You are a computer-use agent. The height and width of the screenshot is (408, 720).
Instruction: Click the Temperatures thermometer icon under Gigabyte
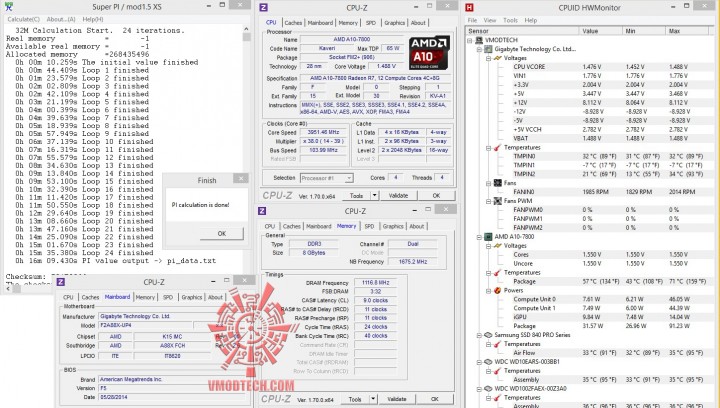pyautogui.click(x=498, y=147)
